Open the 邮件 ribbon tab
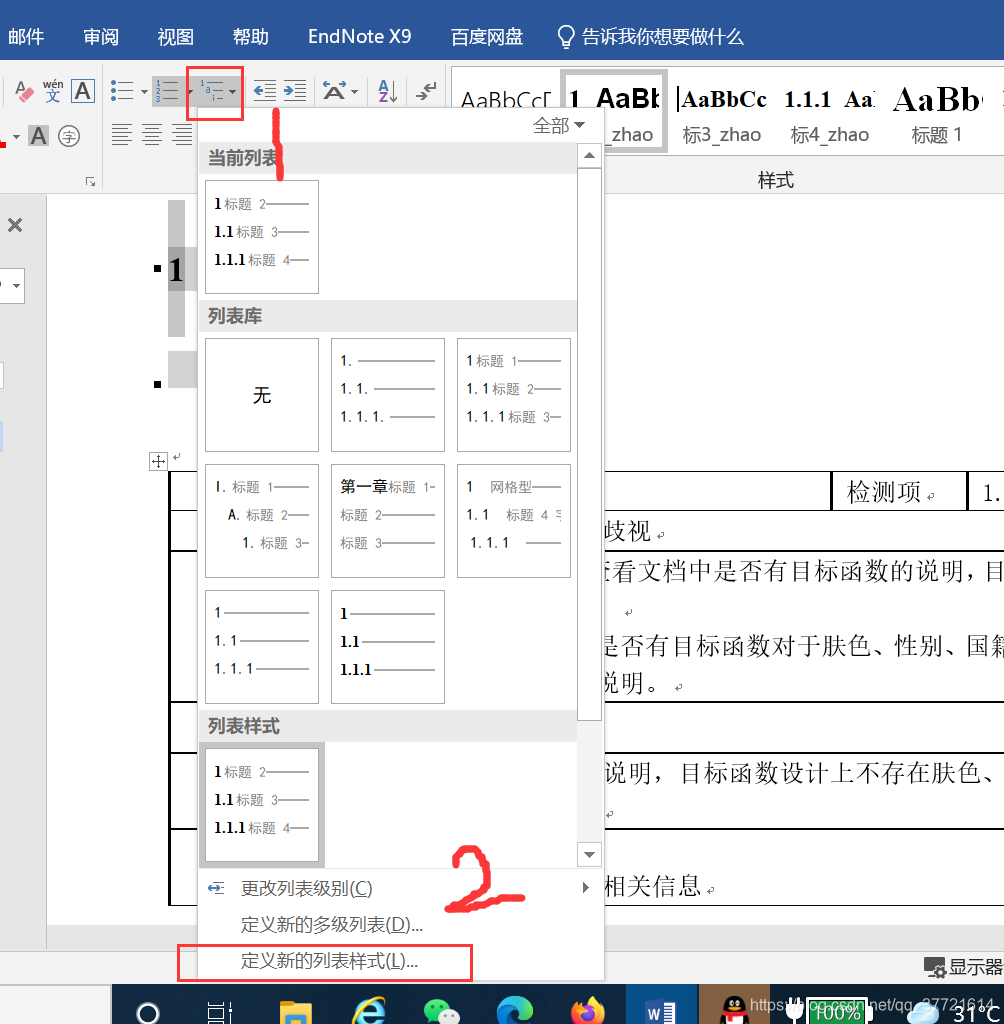The width and height of the screenshot is (1004, 1024). click(x=26, y=37)
